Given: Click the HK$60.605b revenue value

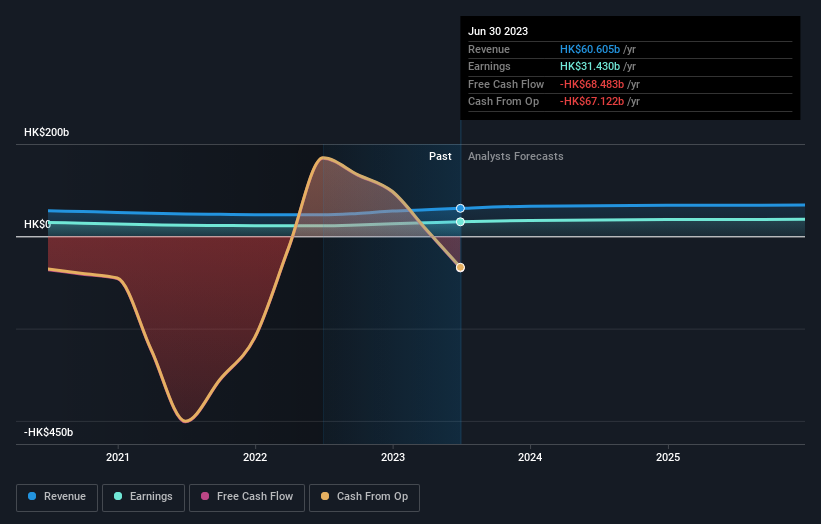Looking at the screenshot, I should pos(590,49).
